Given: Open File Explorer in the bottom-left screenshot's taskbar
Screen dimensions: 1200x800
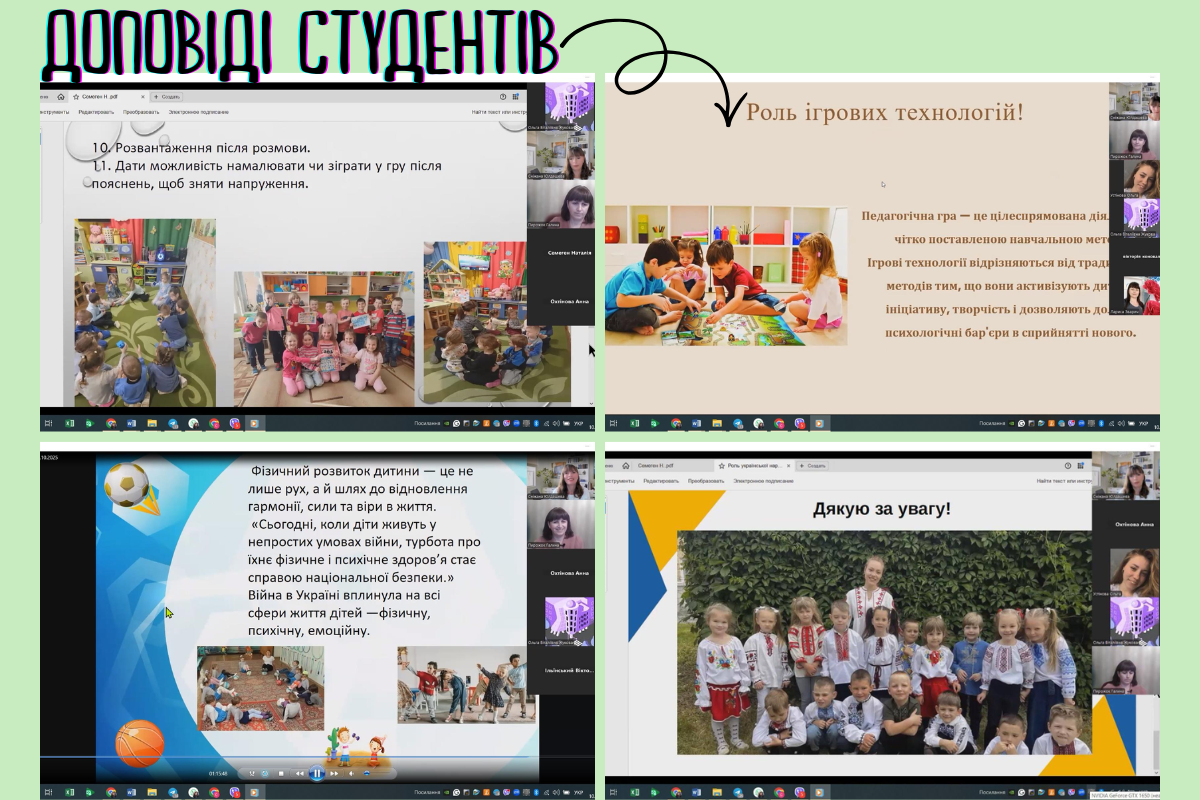Looking at the screenshot, I should tap(152, 792).
